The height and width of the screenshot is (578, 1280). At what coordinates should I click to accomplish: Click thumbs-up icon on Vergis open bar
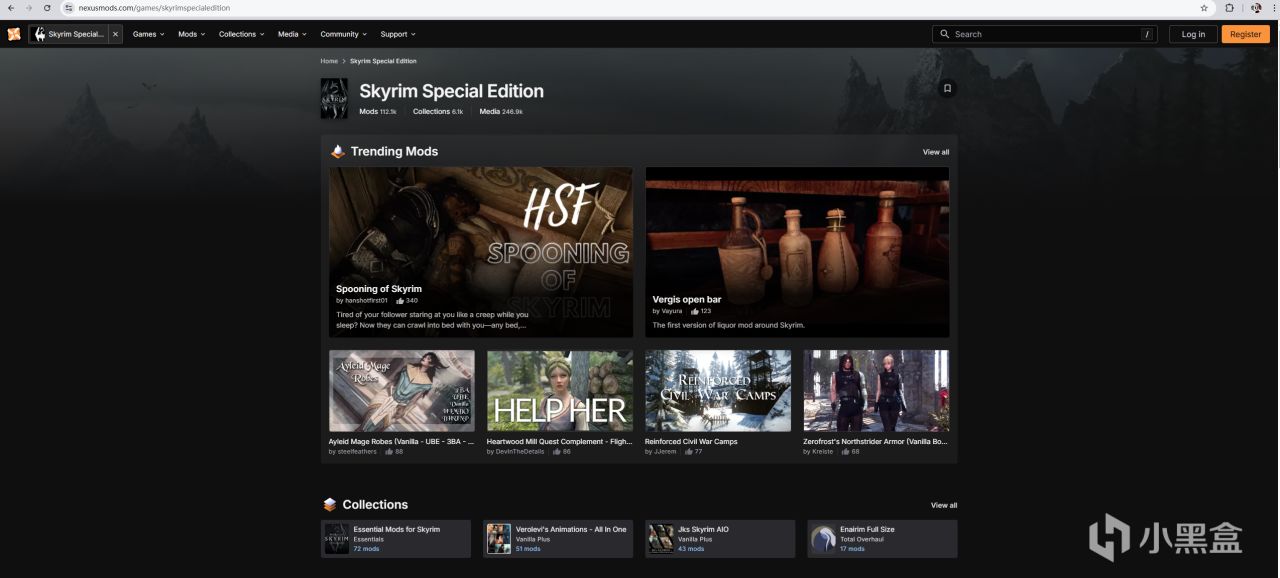695,311
